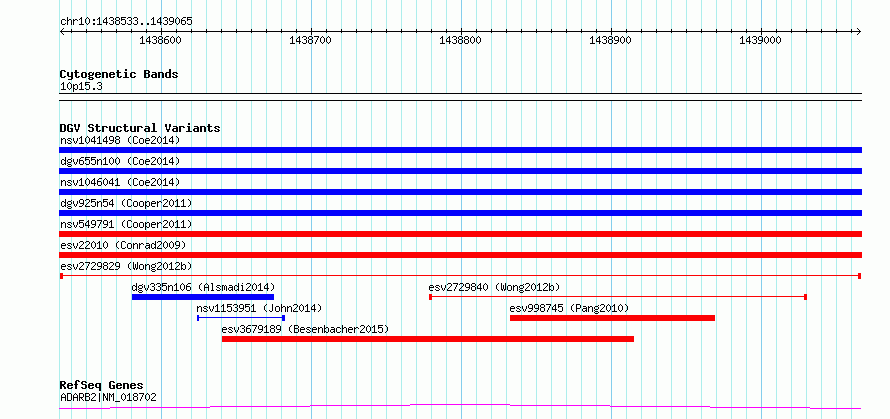Click the 1438600 ruler position label
Viewport: 890px width, 419px height.
click(161, 40)
